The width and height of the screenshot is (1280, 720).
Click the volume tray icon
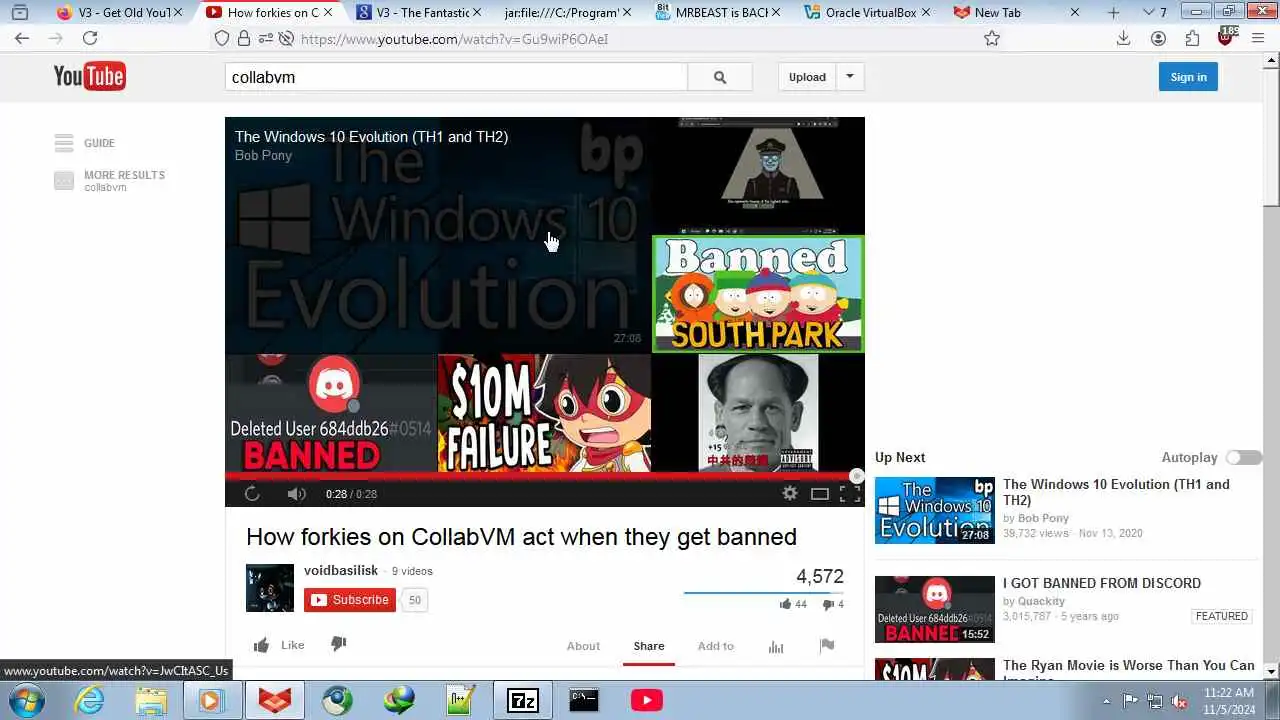pyautogui.click(x=1180, y=700)
